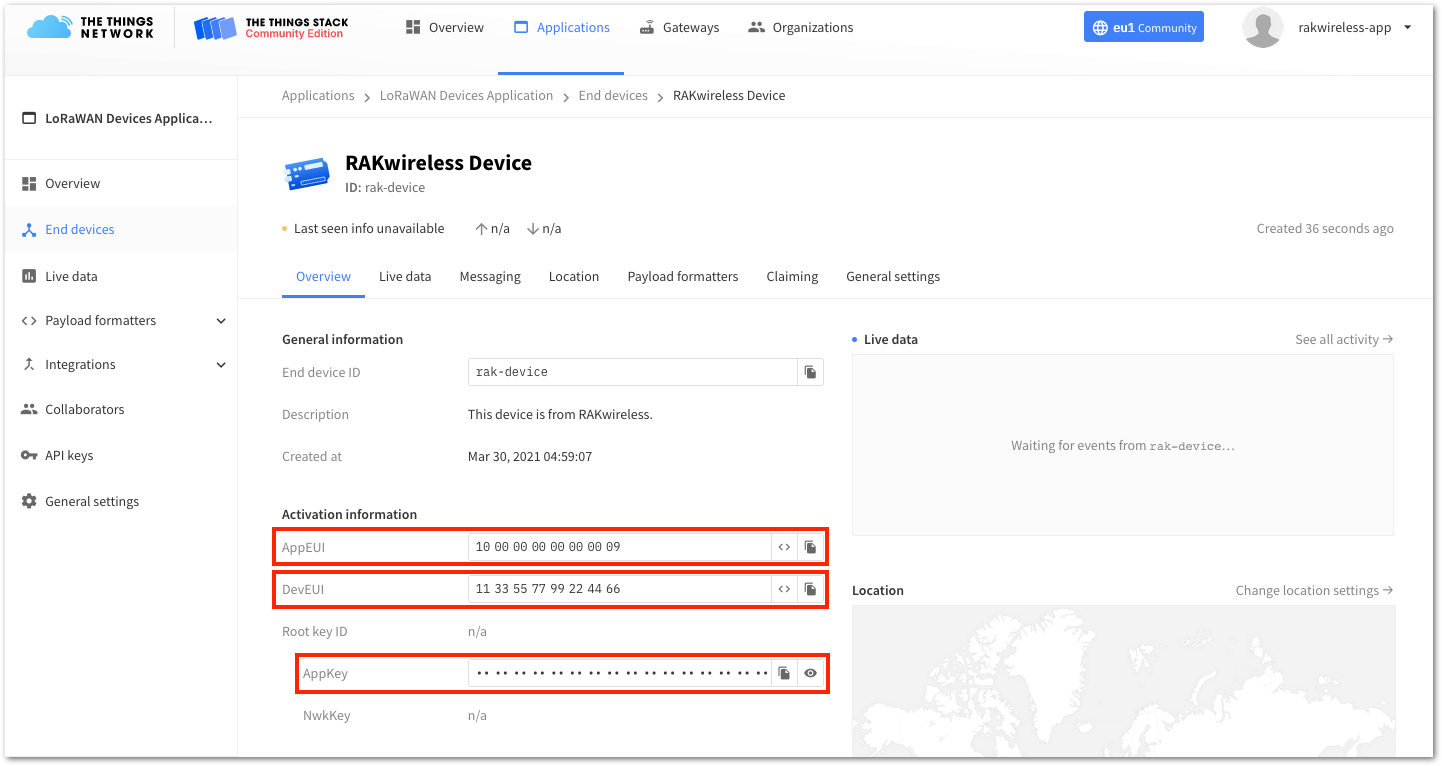This screenshot has height=766, width=1442.
Task: Click the AppEUI value field
Action: pos(619,547)
